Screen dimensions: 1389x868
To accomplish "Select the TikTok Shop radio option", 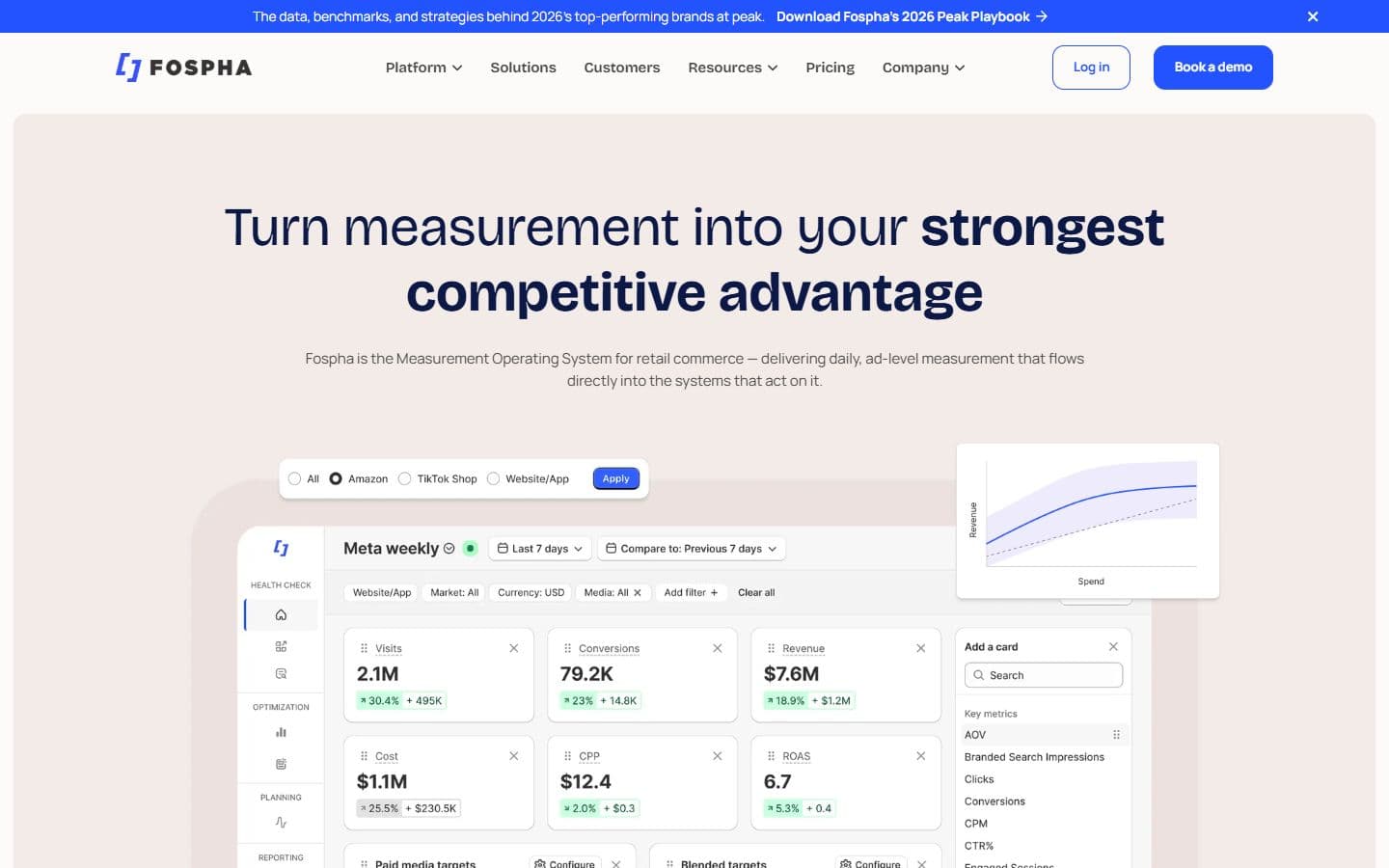I will 405,478.
